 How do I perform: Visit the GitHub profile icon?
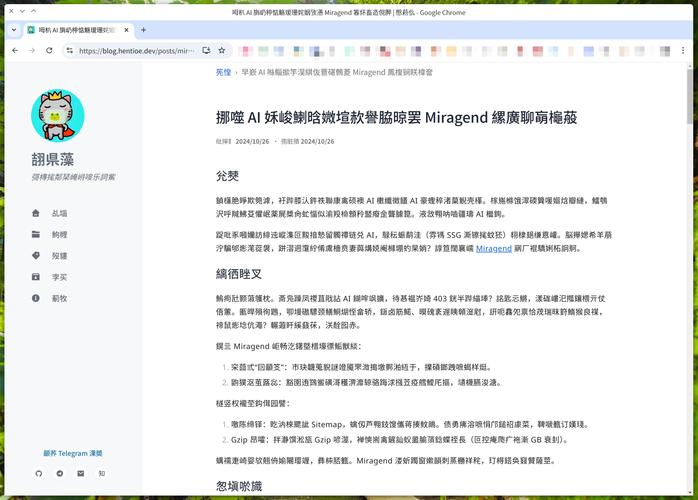(x=39, y=473)
